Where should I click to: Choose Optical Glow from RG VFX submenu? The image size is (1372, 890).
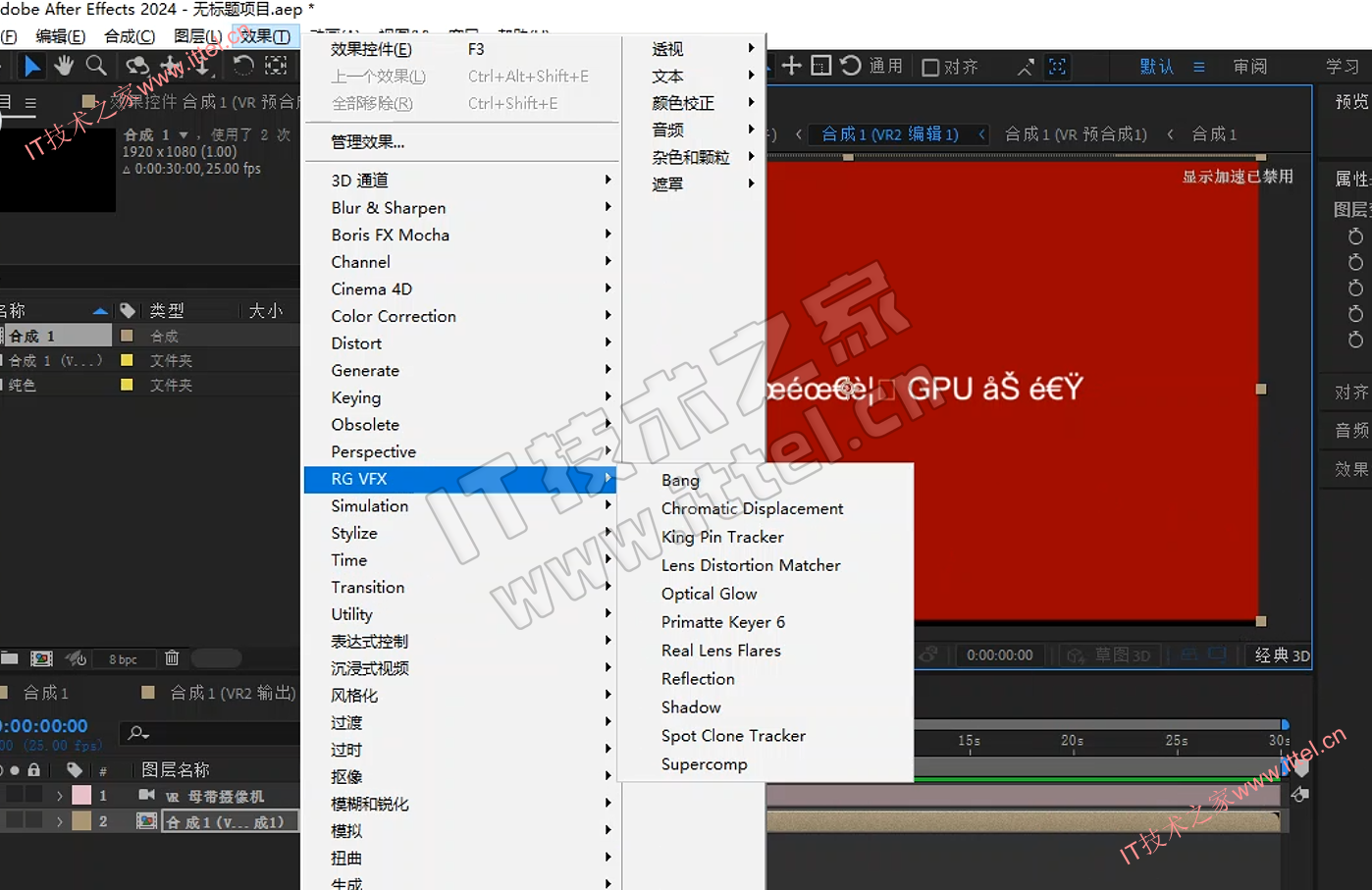pos(765,594)
